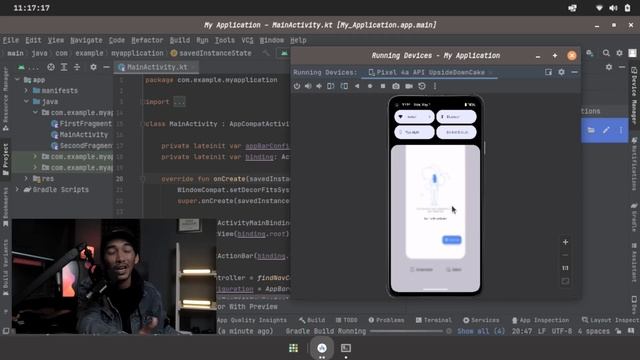Viewport: 640px width, 360px height.
Task: Open Project panel options gear
Action: [x=93, y=67]
